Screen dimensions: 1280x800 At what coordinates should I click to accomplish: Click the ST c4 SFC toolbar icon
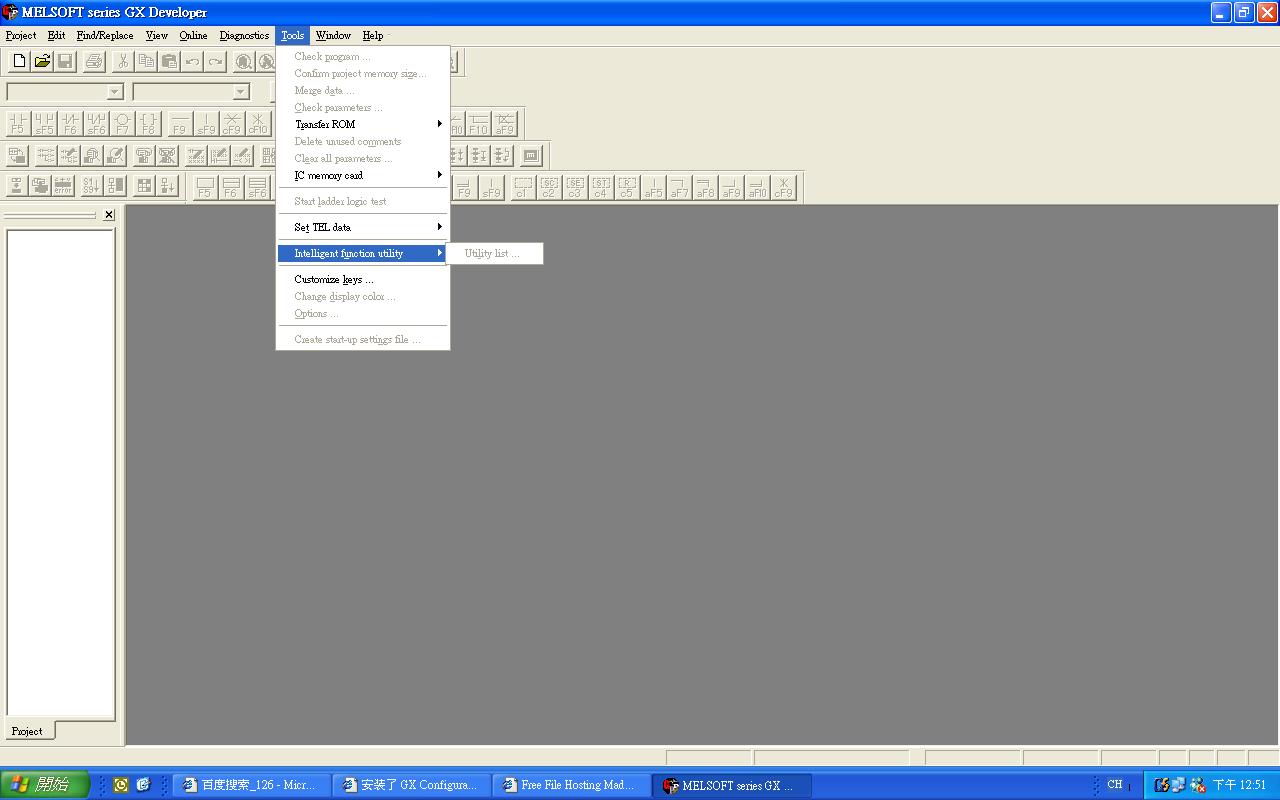[601, 188]
